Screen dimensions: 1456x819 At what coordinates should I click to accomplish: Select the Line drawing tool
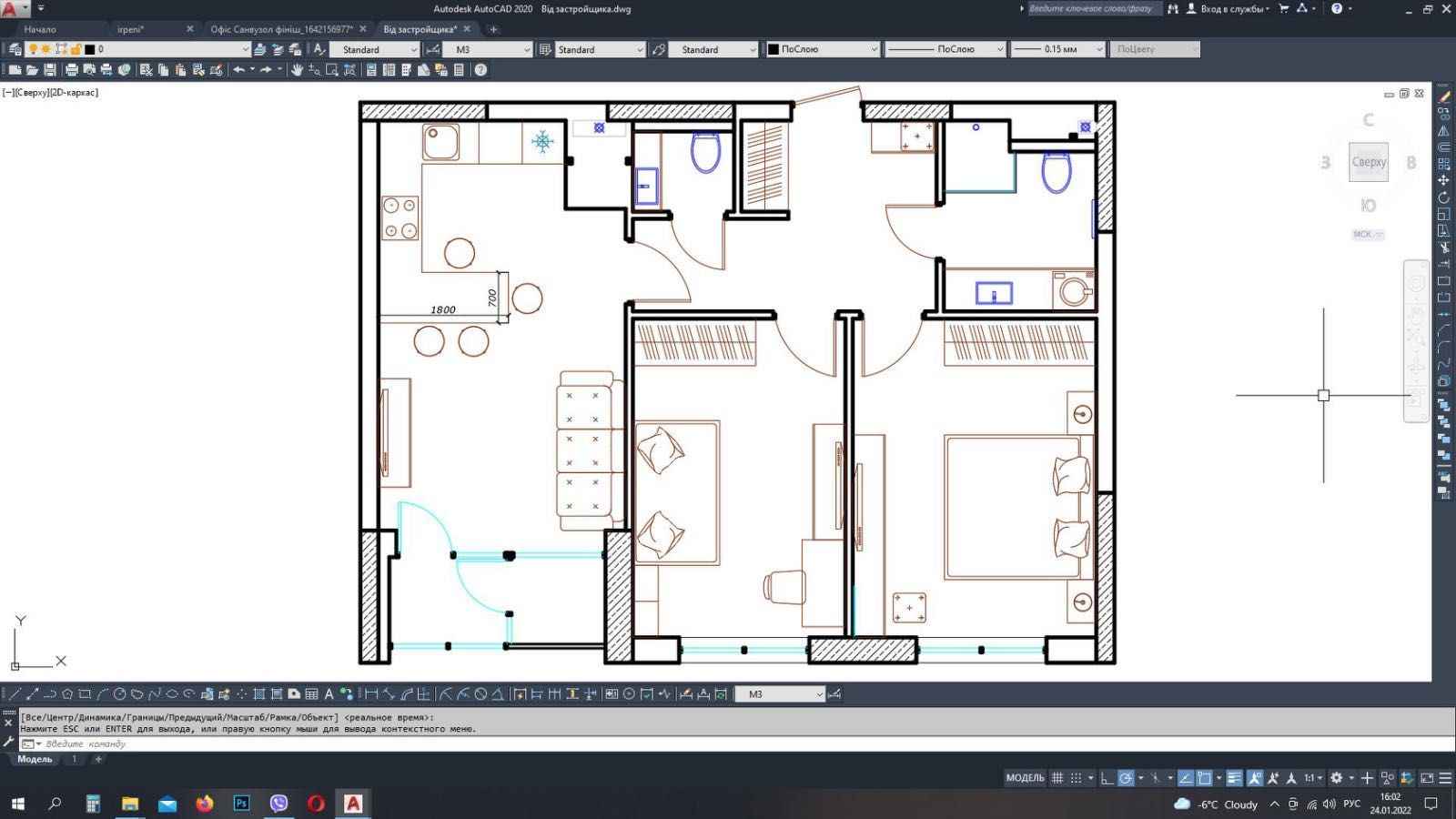point(15,694)
